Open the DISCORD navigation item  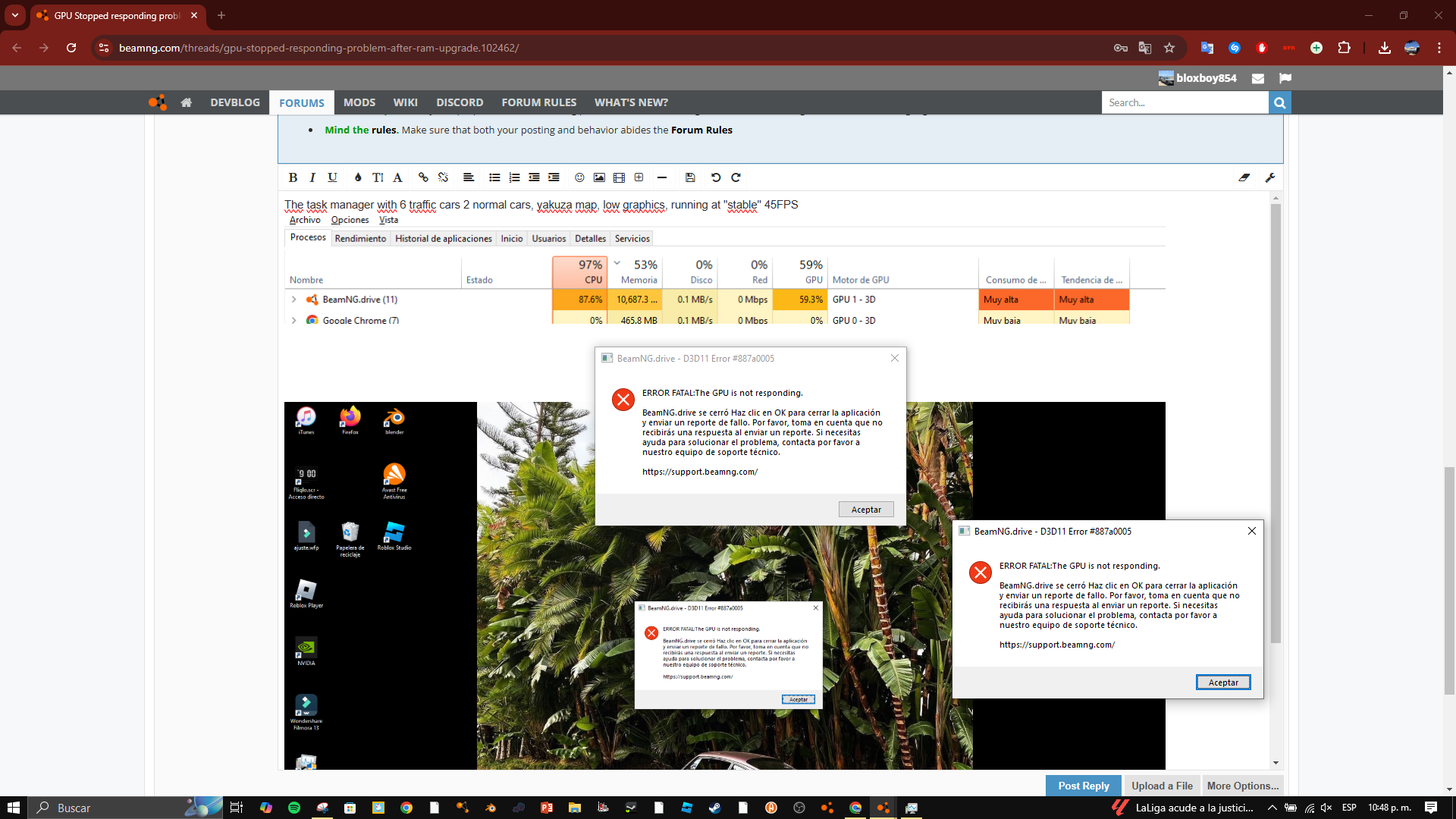click(x=460, y=102)
